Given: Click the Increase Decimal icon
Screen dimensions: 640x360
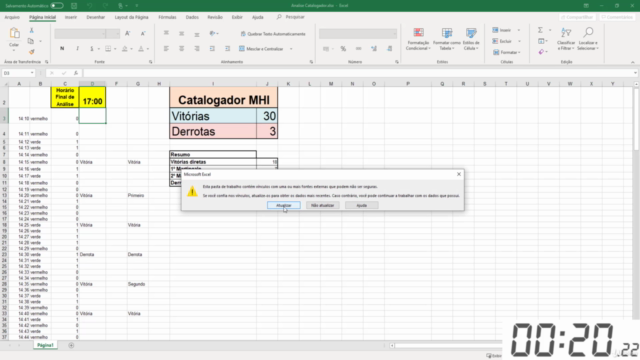Looking at the screenshot, I should tap(374, 49).
